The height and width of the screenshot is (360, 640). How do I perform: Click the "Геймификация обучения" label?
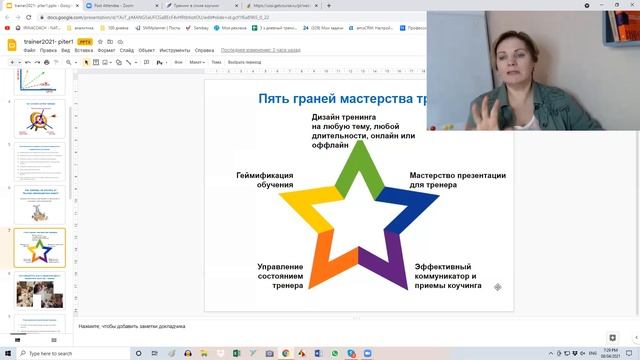click(264, 180)
